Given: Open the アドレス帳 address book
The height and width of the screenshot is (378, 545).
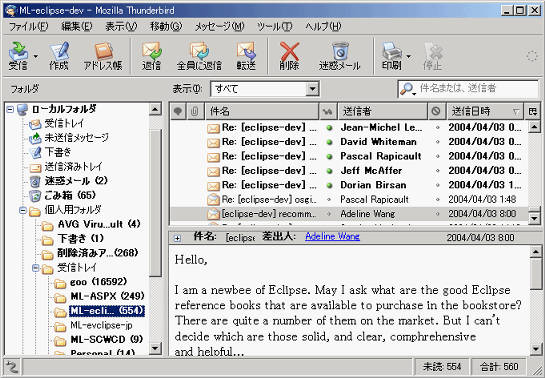Looking at the screenshot, I should pos(103,56).
